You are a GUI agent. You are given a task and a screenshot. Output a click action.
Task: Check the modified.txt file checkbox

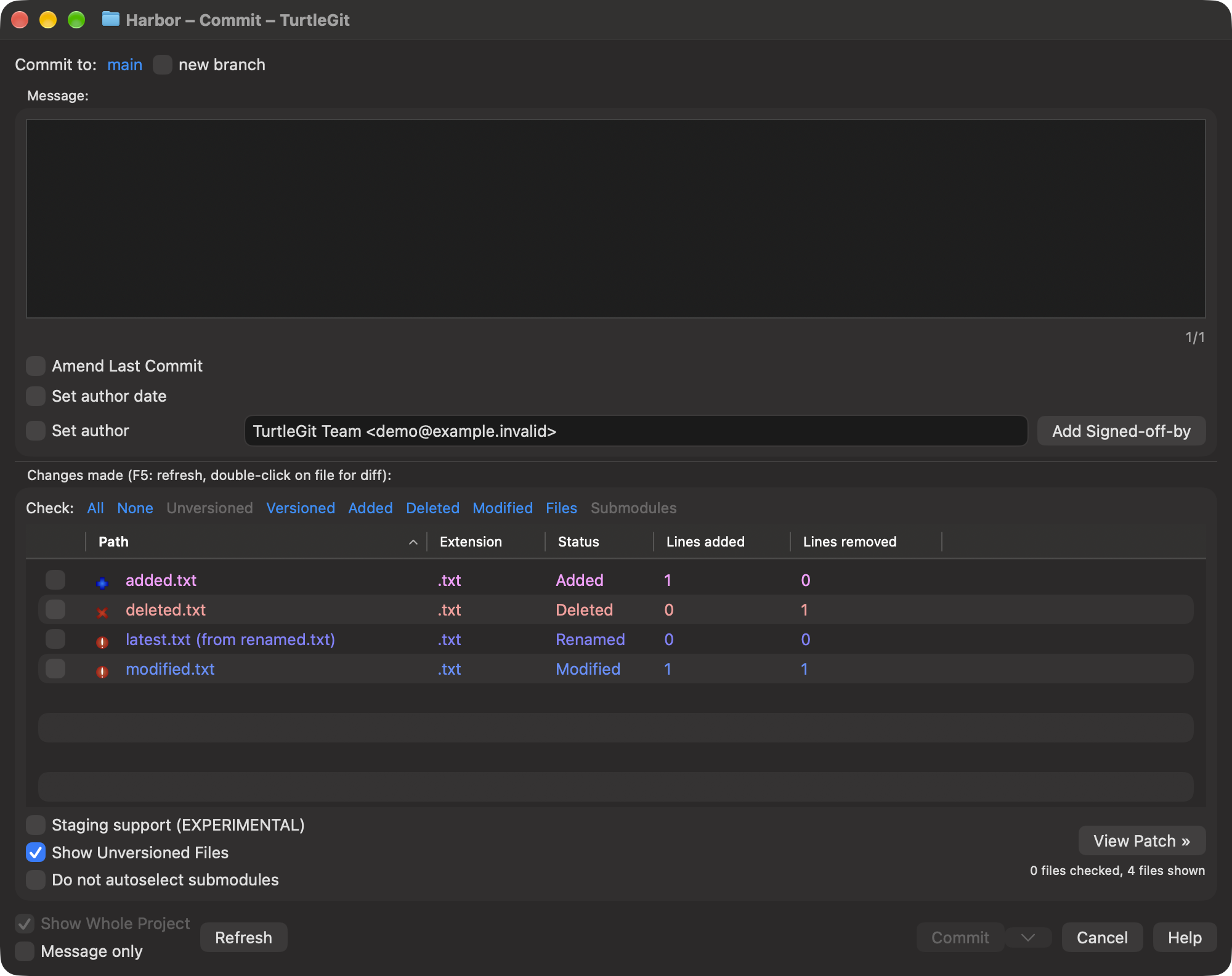click(55, 669)
